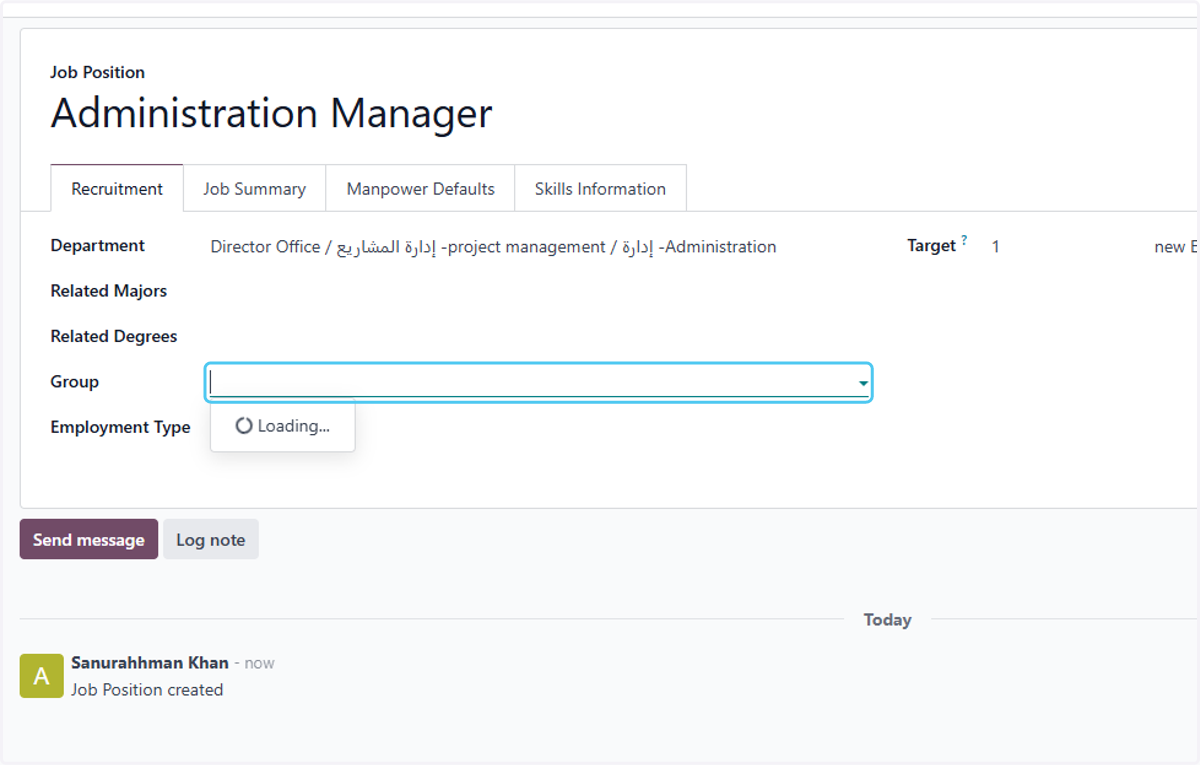The height and width of the screenshot is (765, 1200).
Task: Switch to the Job Summary tab
Action: click(254, 188)
